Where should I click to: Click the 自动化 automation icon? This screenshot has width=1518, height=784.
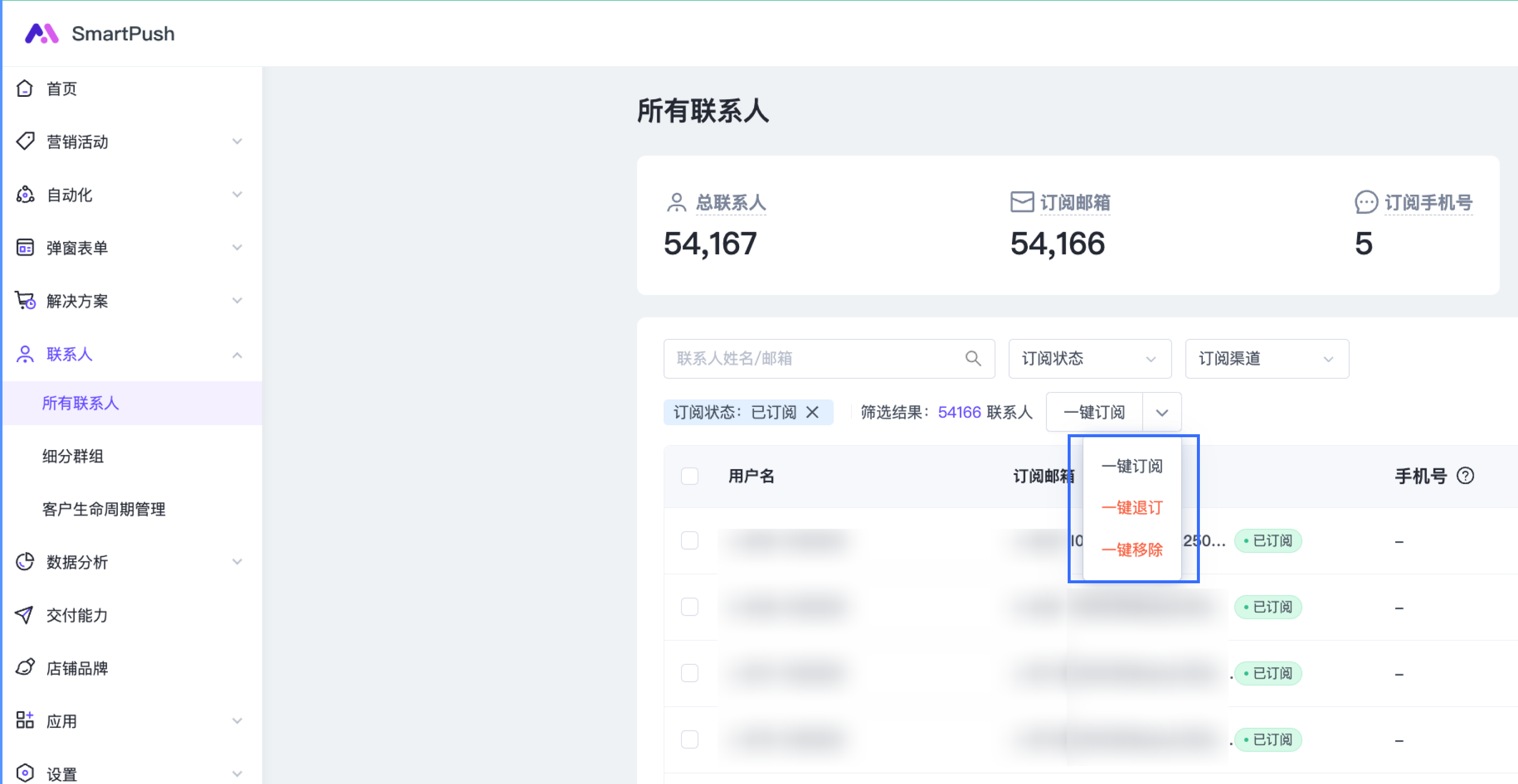[x=25, y=194]
